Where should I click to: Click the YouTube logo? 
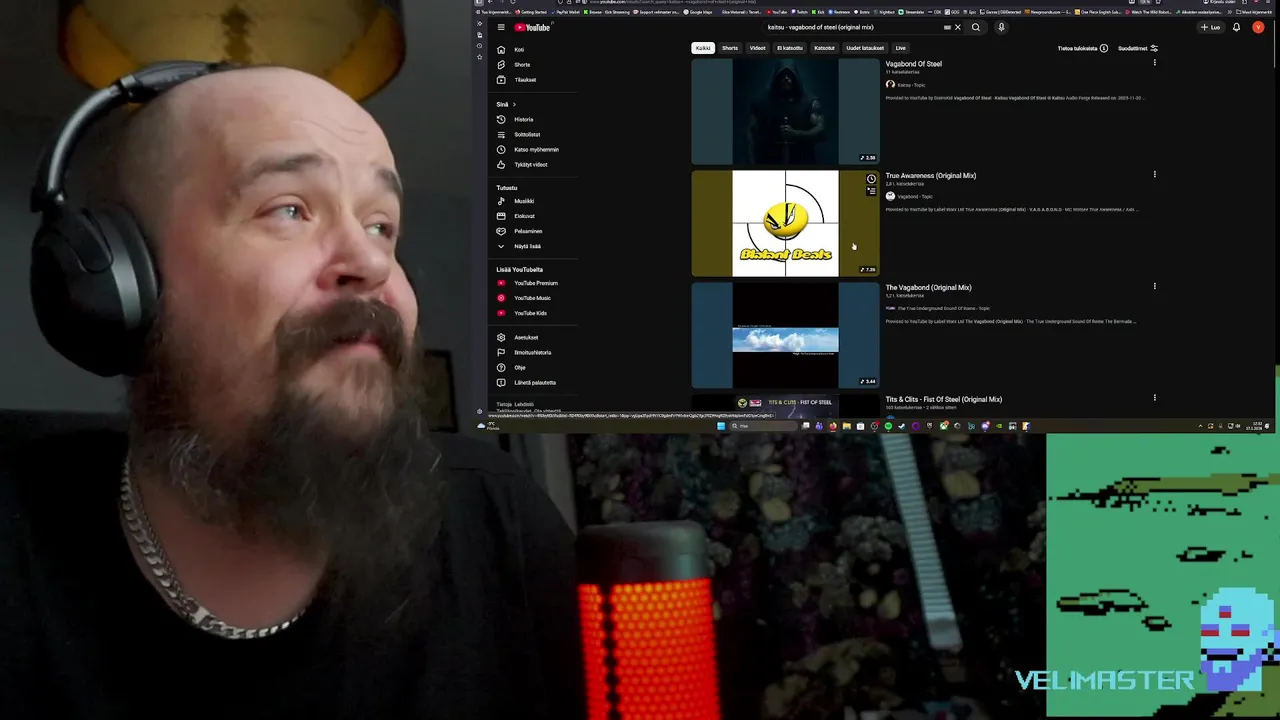tap(532, 27)
